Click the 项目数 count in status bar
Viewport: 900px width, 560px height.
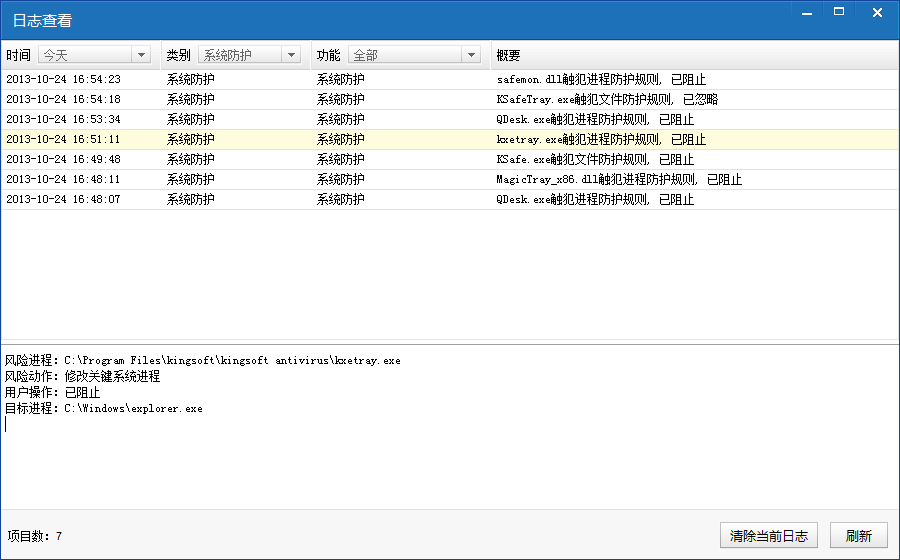tap(35, 536)
